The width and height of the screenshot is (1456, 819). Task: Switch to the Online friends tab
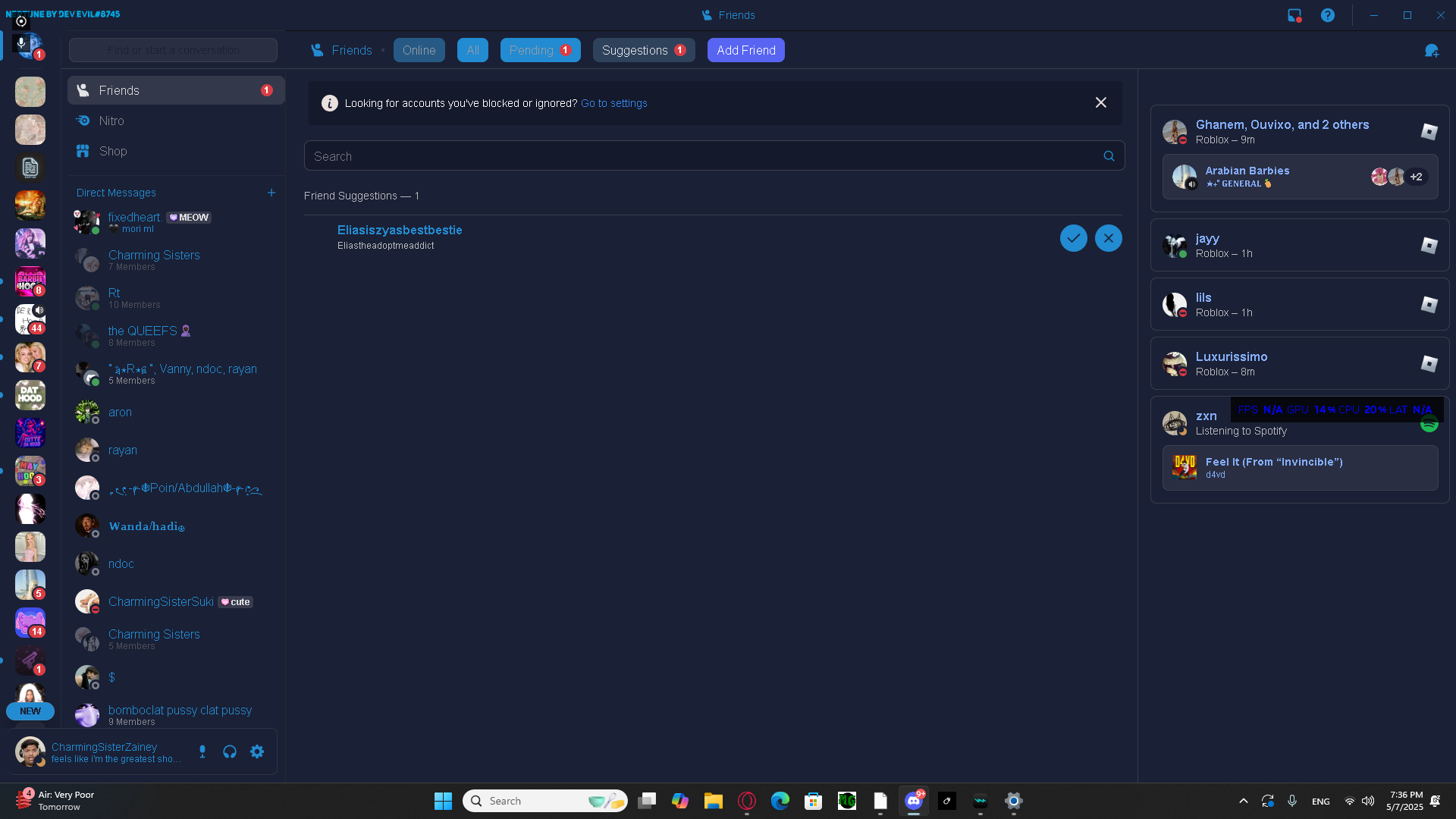[419, 50]
